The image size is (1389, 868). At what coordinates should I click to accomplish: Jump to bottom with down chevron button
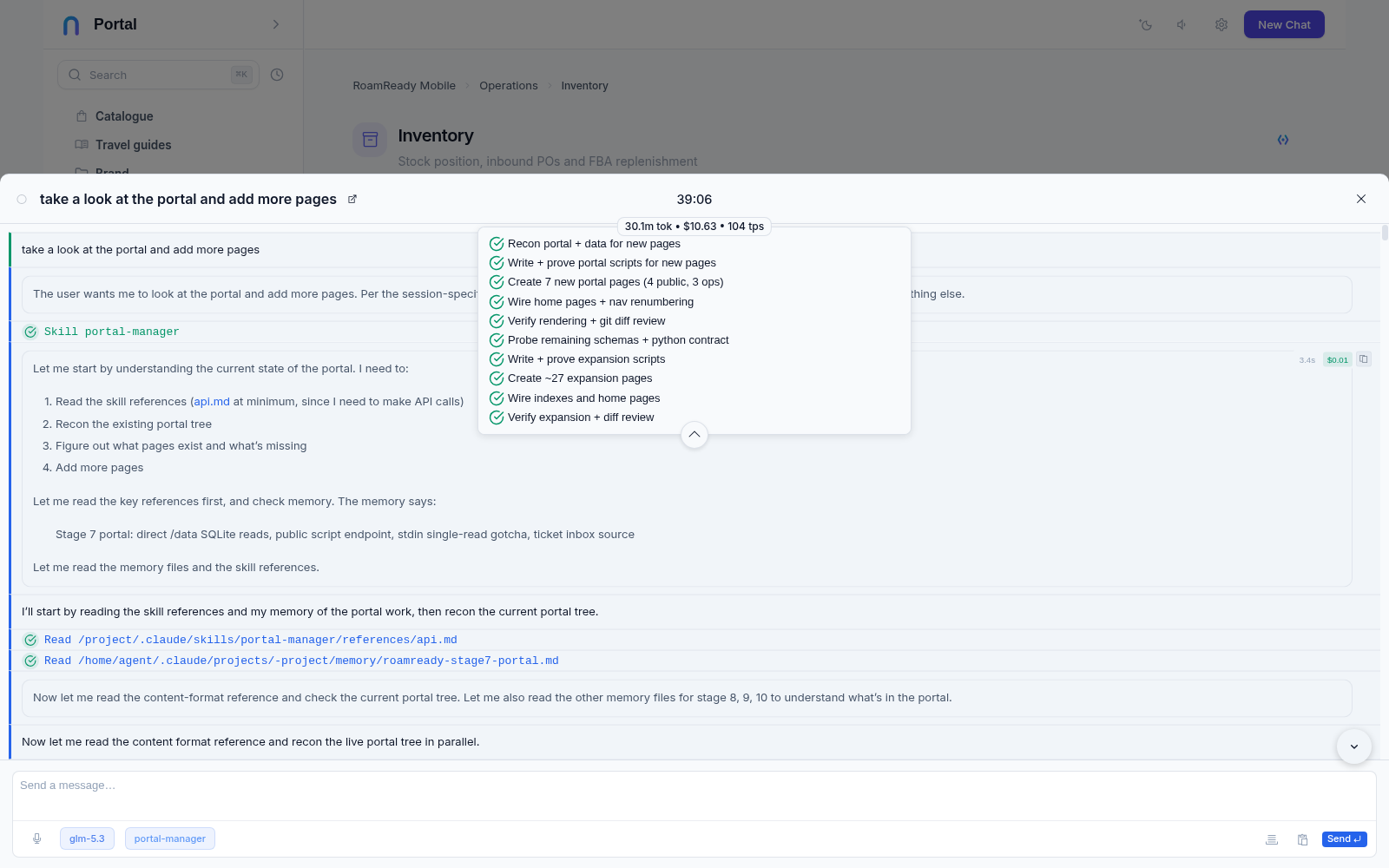1354,746
